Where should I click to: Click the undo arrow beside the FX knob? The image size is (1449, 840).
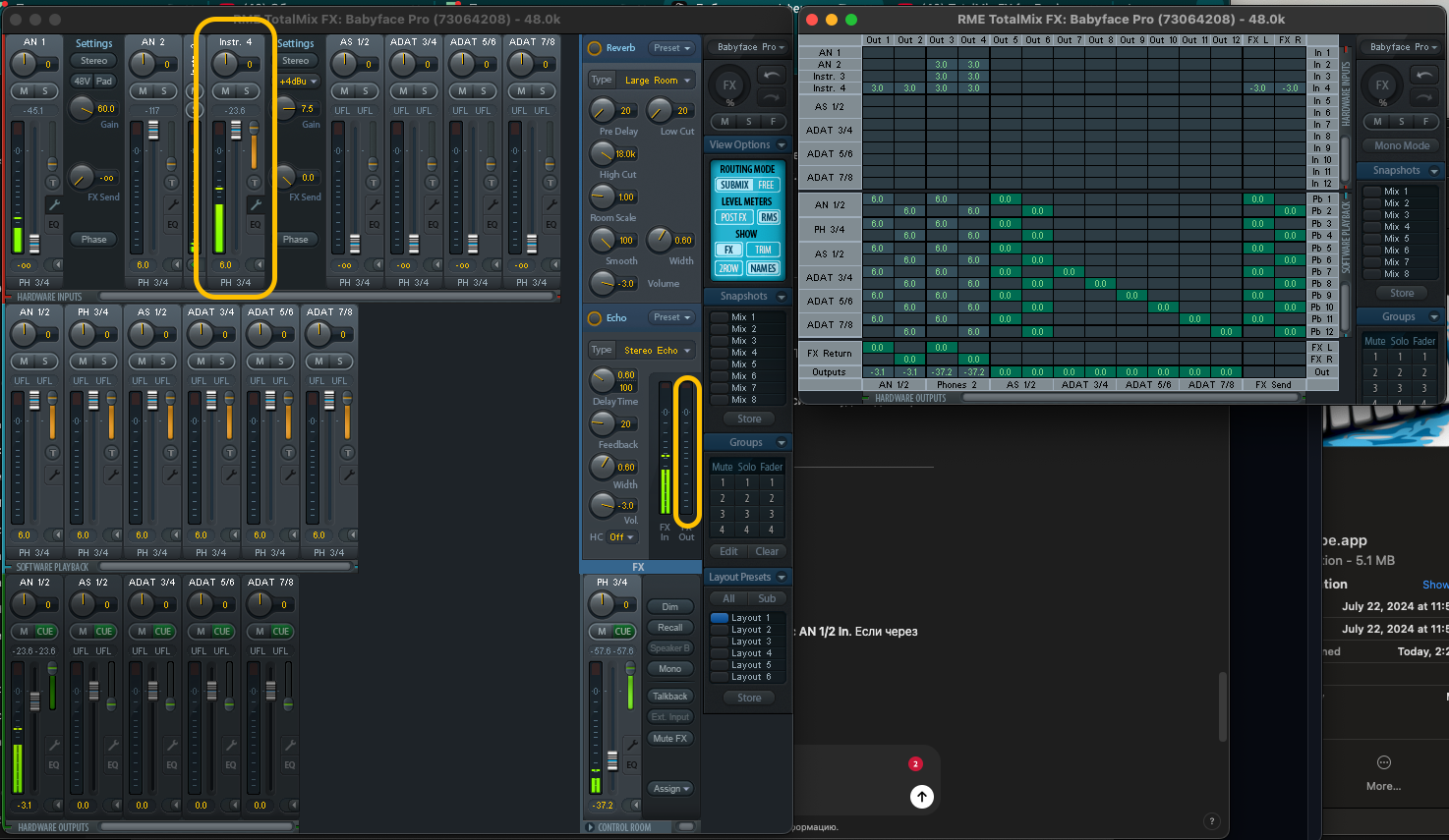pos(771,75)
